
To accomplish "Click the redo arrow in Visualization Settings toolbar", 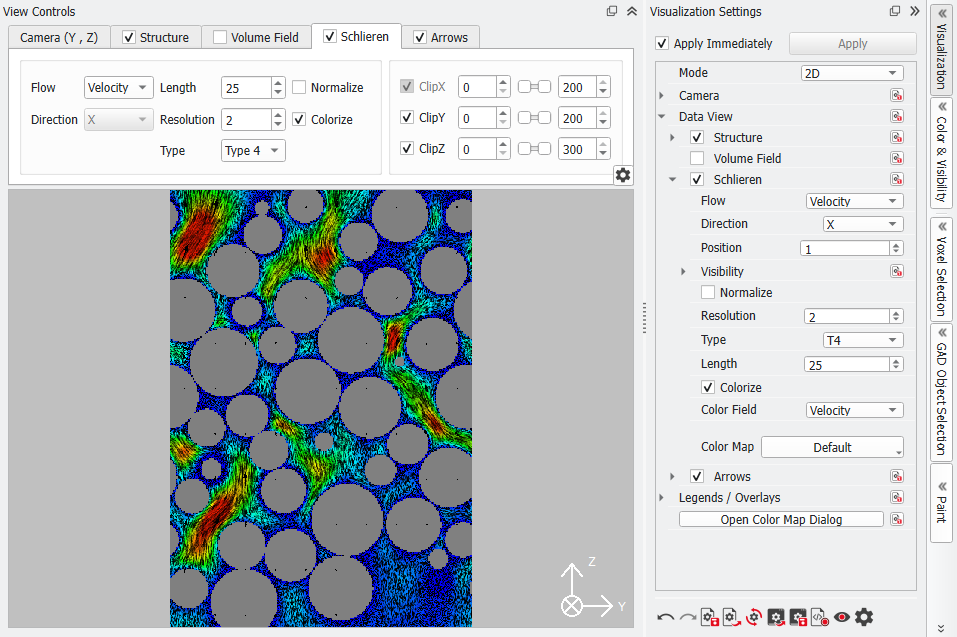I will coord(688,617).
